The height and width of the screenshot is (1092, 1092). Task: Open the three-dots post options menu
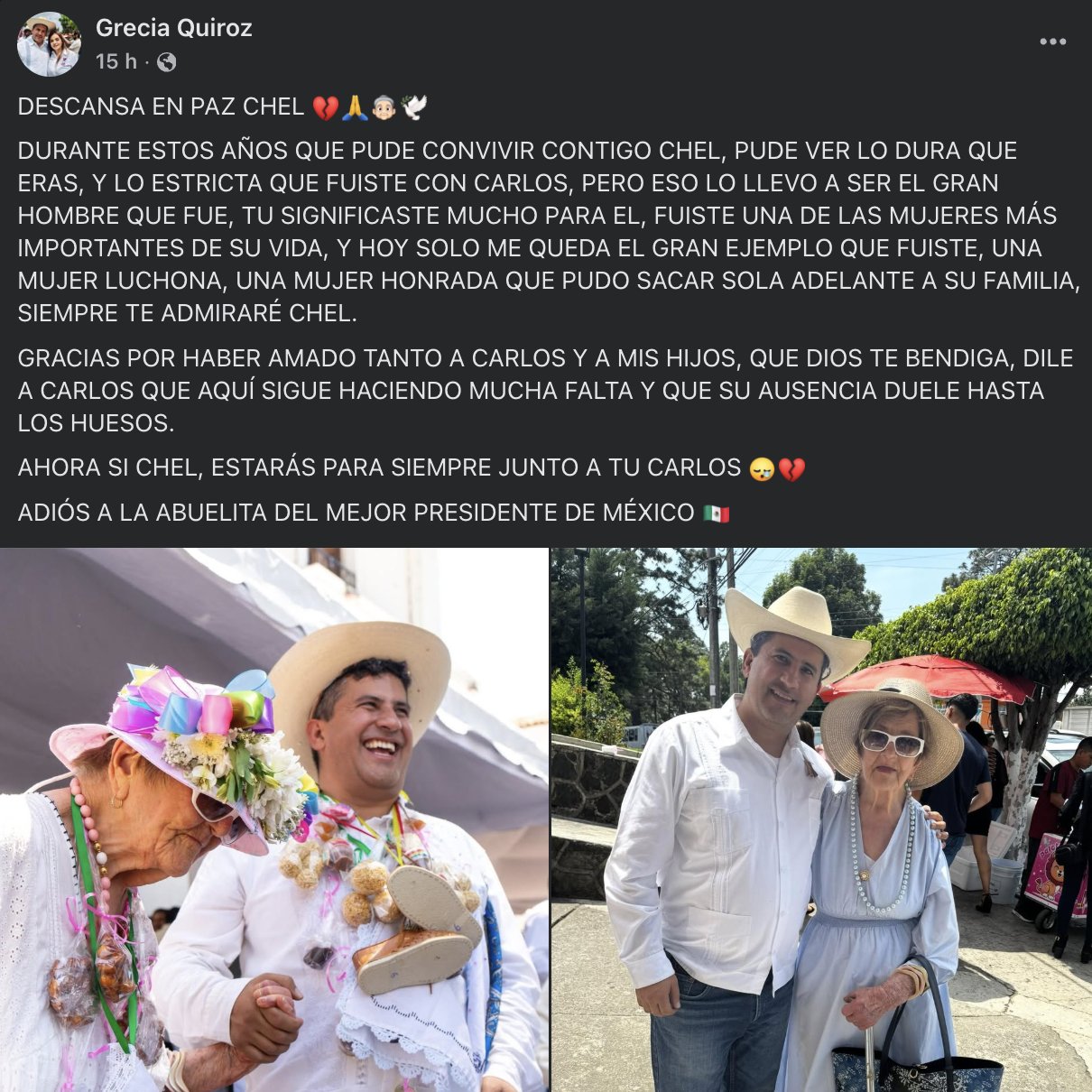(x=1052, y=42)
